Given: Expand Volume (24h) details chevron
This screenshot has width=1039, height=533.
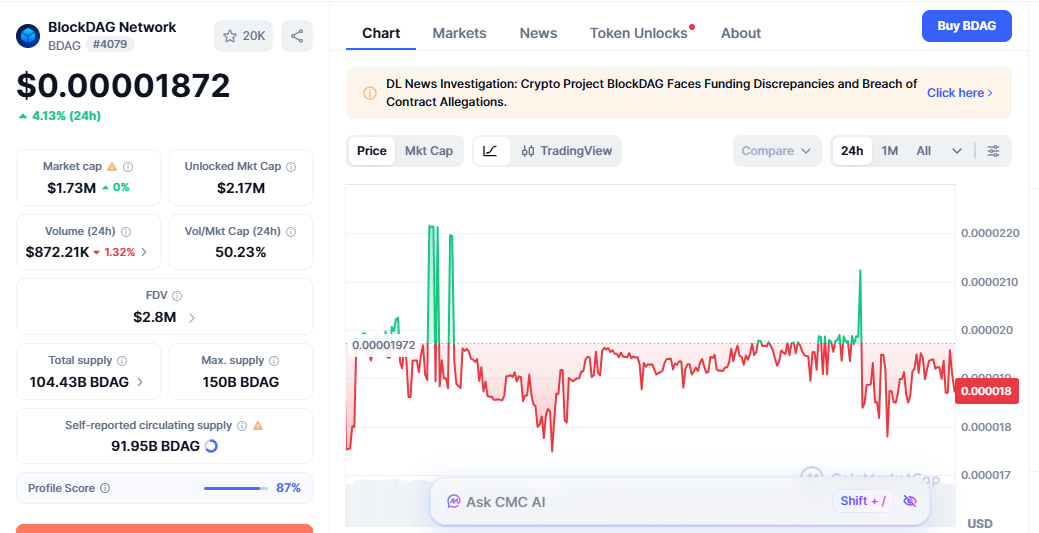Looking at the screenshot, I should (x=144, y=252).
